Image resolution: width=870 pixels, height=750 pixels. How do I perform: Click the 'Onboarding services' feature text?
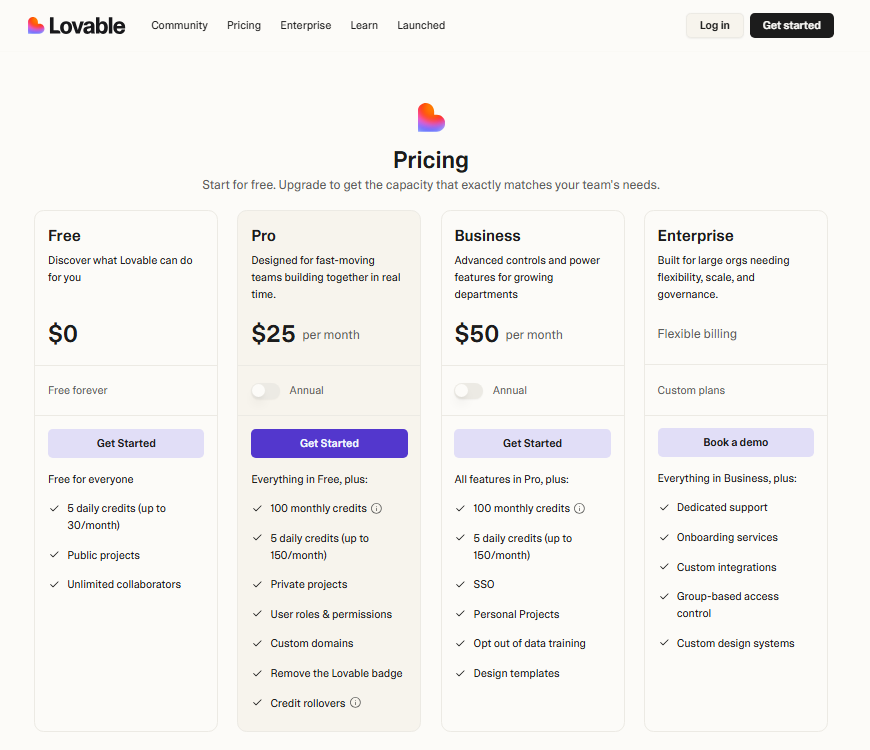(x=727, y=537)
